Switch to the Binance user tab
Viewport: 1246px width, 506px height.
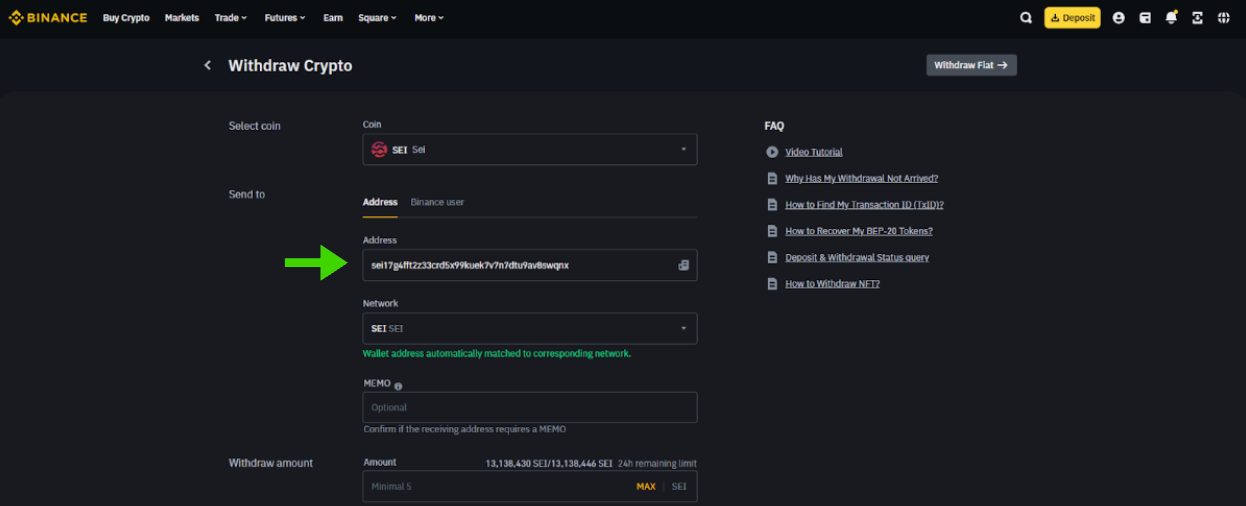(x=437, y=202)
